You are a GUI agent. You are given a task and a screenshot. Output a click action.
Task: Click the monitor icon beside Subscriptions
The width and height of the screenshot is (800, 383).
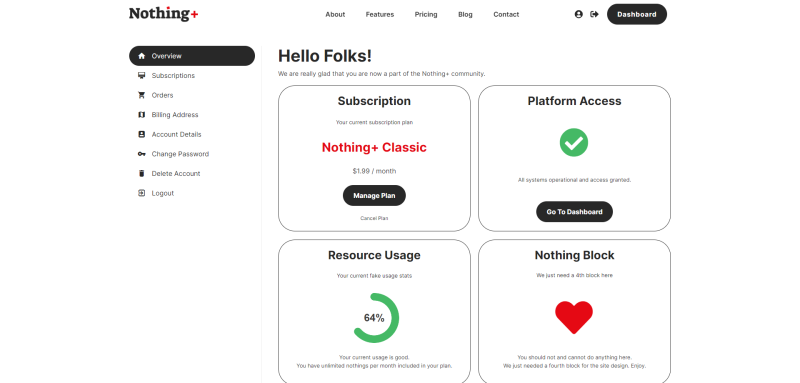point(141,75)
